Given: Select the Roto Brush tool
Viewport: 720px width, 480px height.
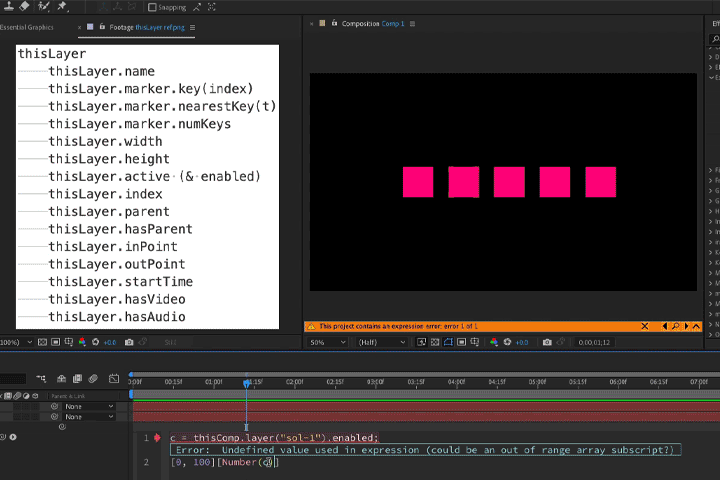Looking at the screenshot, I should tap(43, 6).
